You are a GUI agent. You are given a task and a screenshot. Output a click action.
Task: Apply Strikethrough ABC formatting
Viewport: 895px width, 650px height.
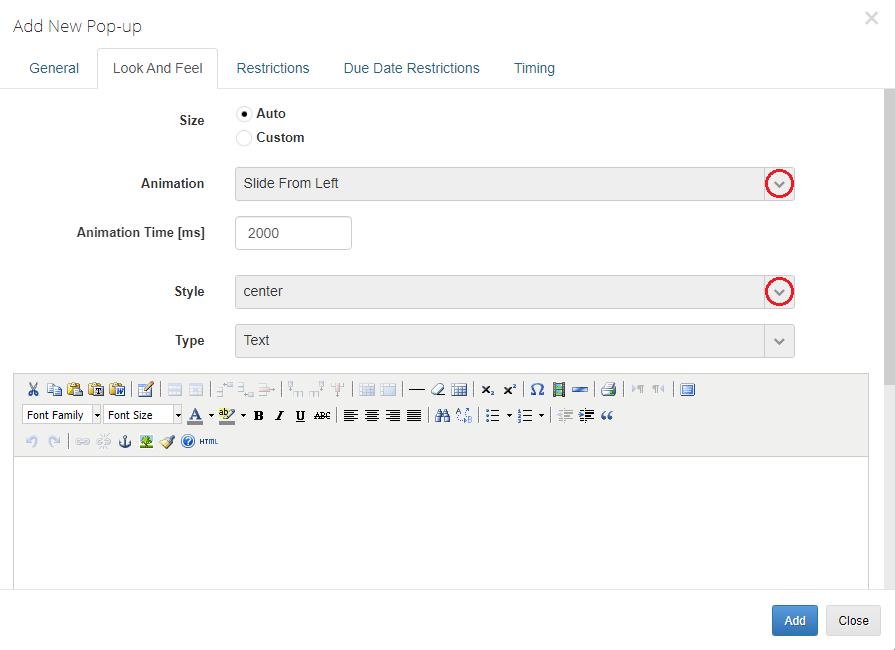[322, 415]
